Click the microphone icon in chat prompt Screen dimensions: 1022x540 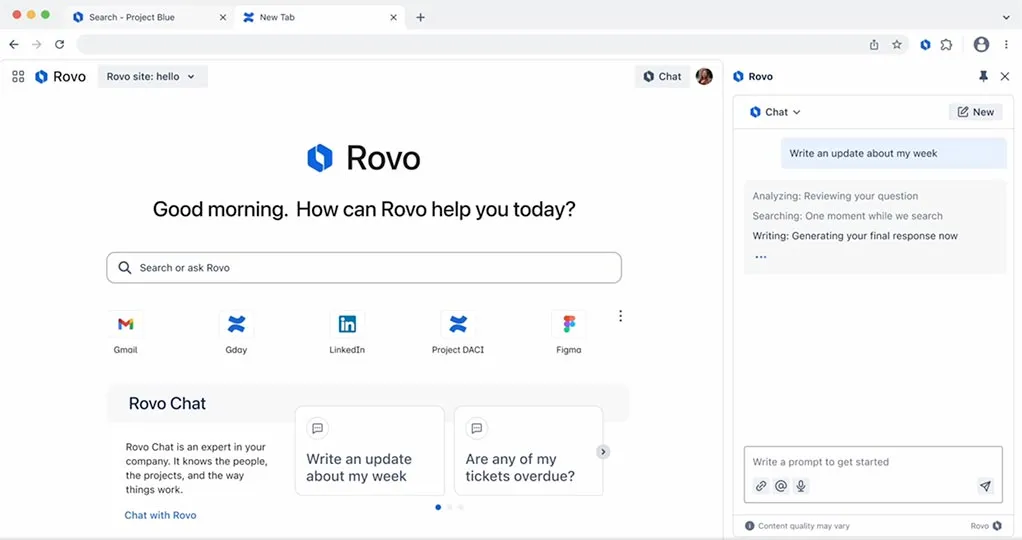(801, 486)
